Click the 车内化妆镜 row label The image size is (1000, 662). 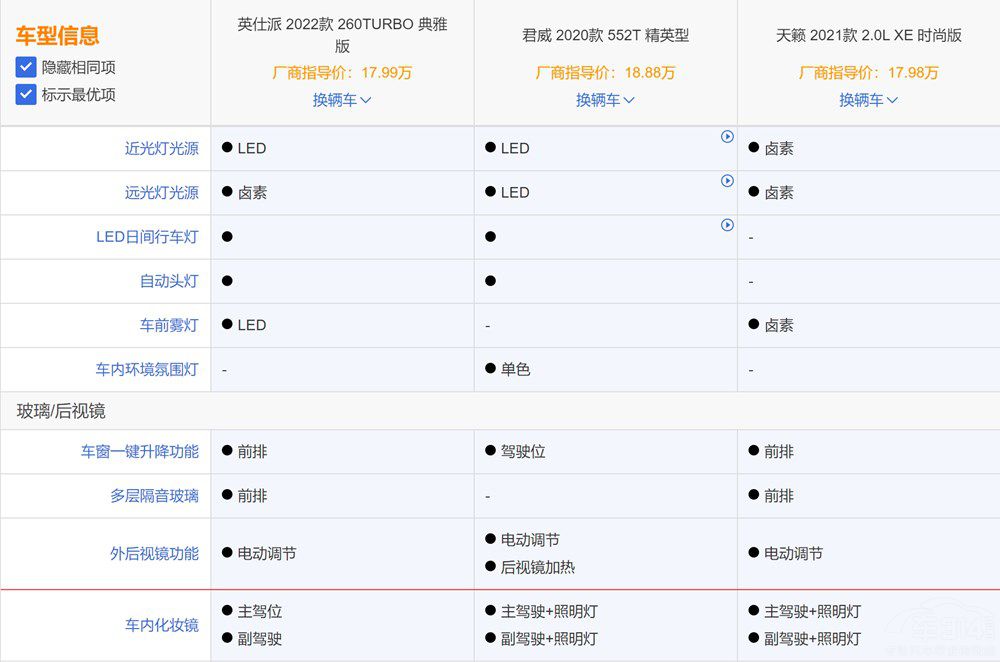pos(161,625)
